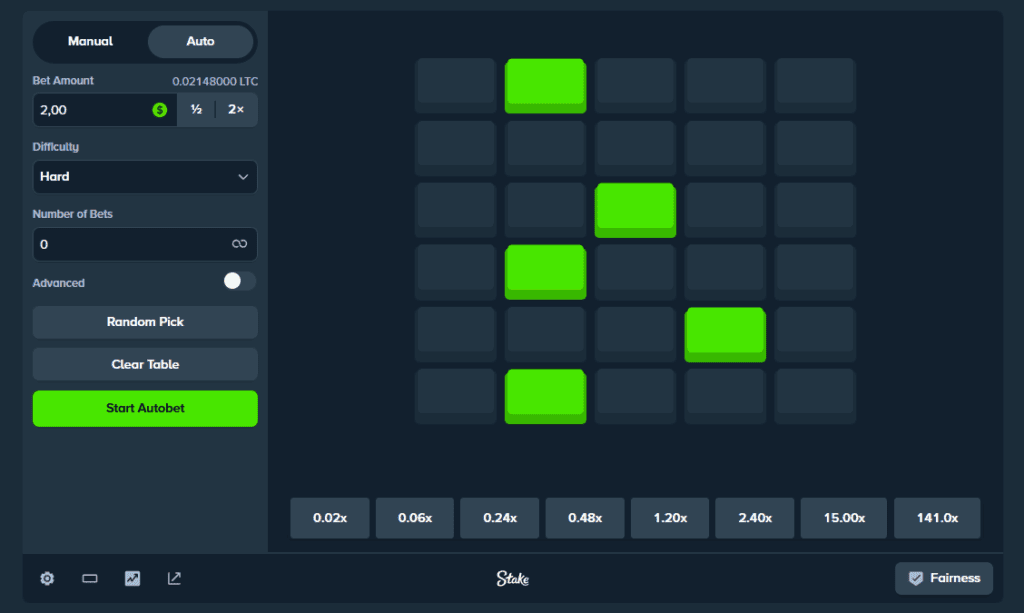1024x613 pixels.
Task: Open the settings gear icon
Action: (47, 578)
